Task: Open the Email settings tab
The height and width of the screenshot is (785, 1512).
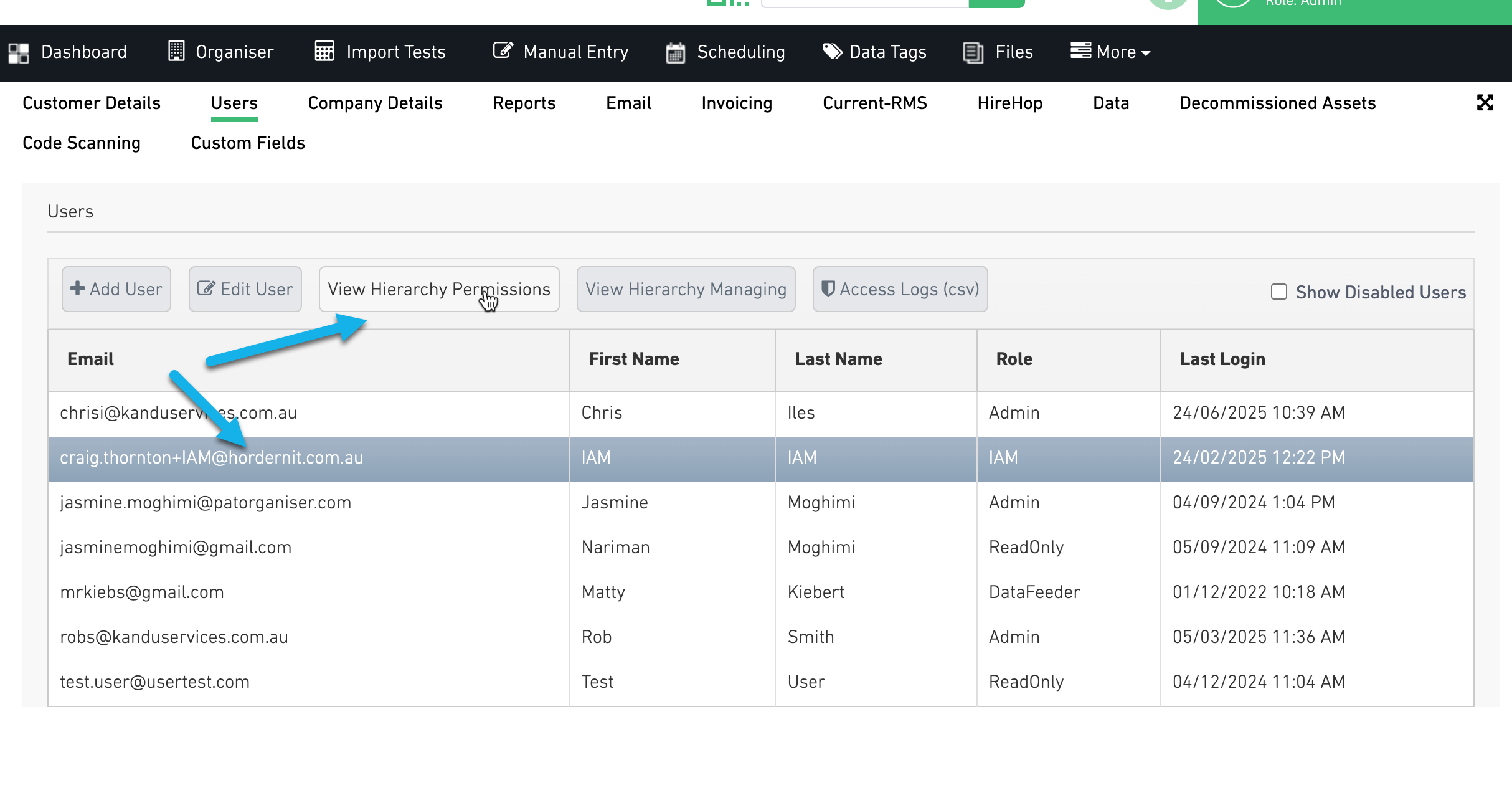Action: (x=629, y=103)
